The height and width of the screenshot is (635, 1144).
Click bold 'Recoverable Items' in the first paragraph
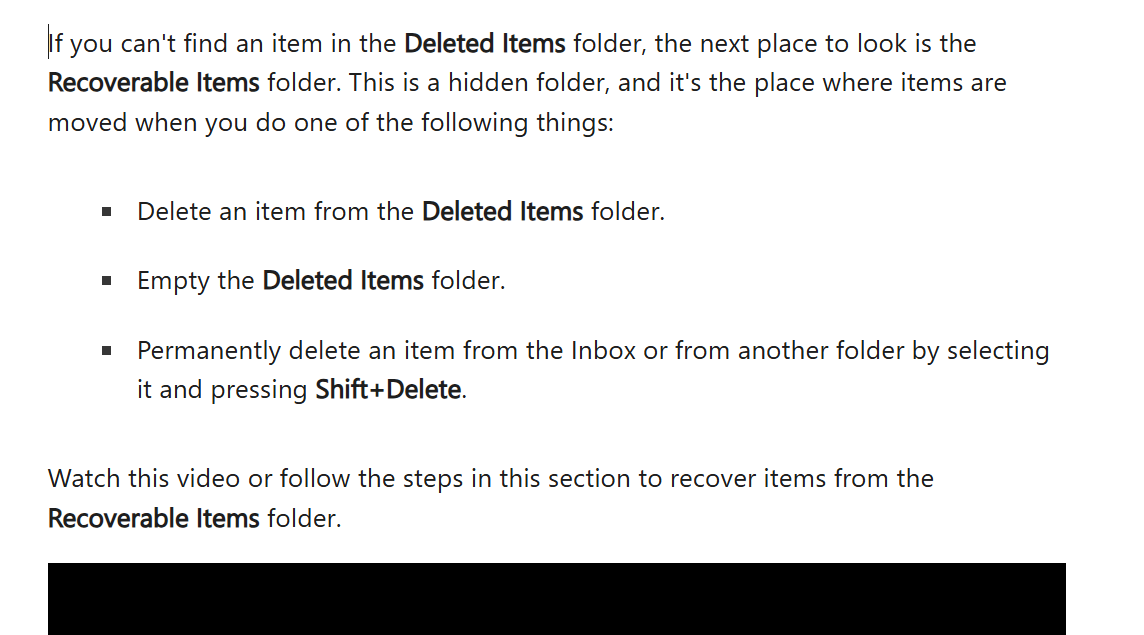pos(154,83)
